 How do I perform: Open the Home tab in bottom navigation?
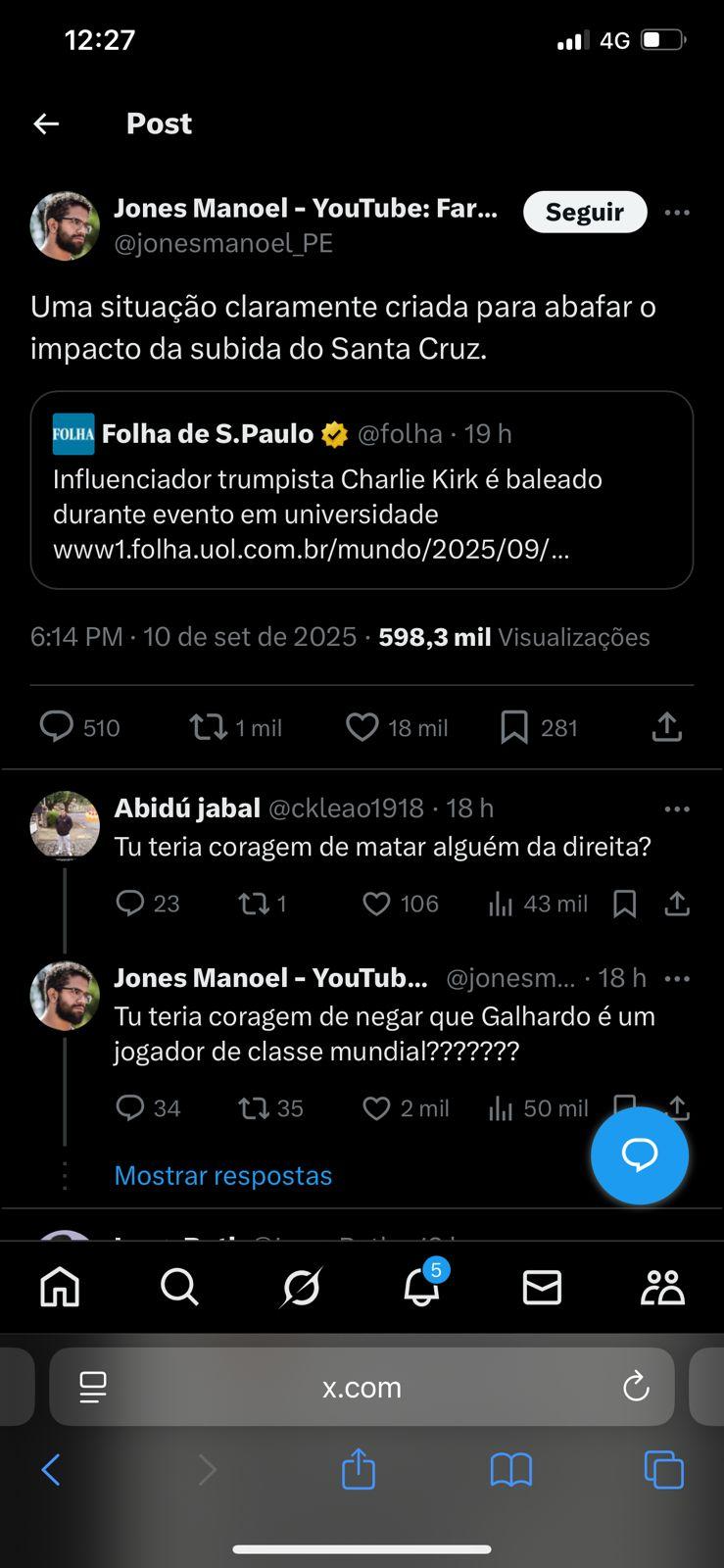(60, 1287)
